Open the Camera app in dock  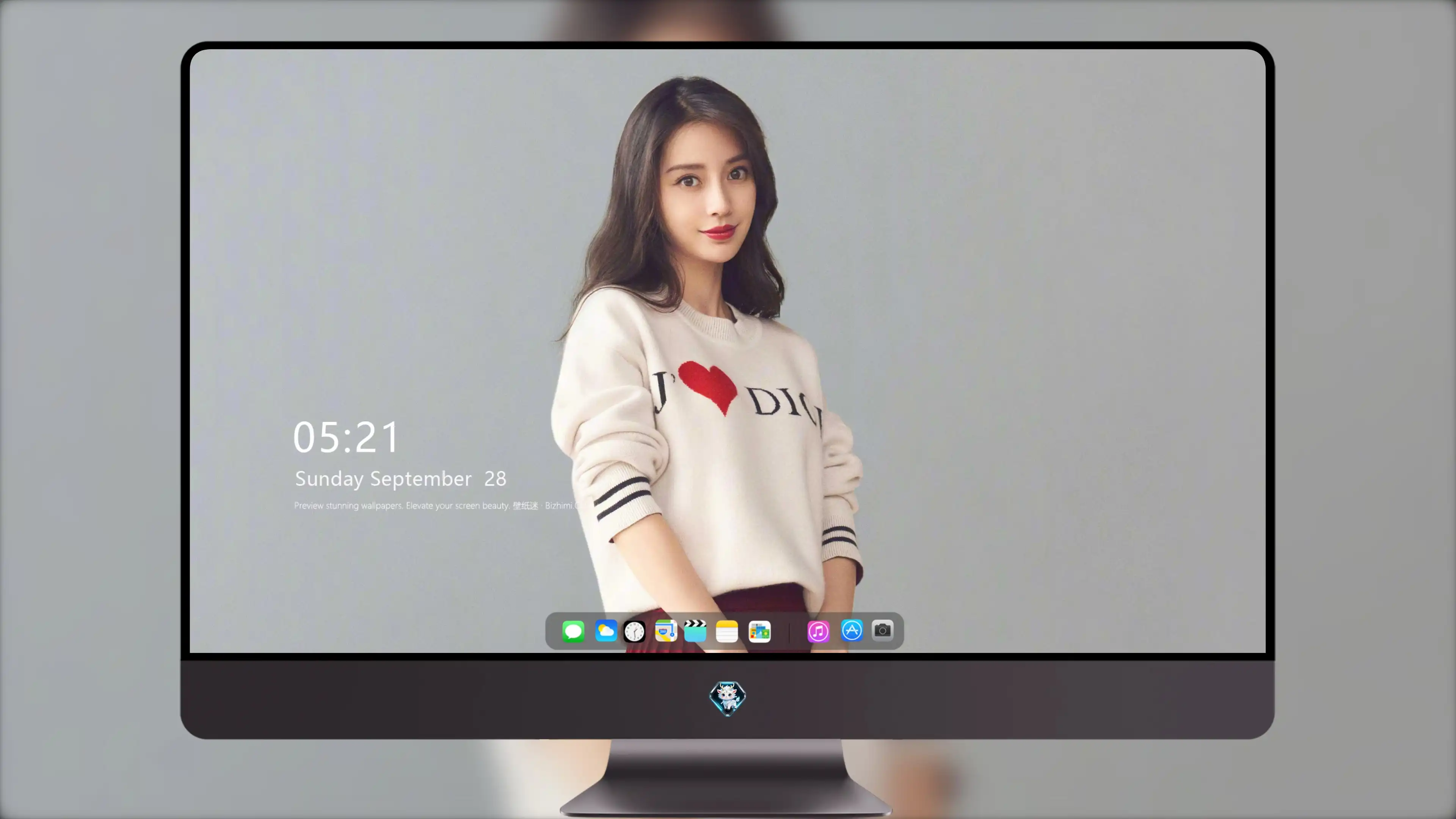click(882, 630)
